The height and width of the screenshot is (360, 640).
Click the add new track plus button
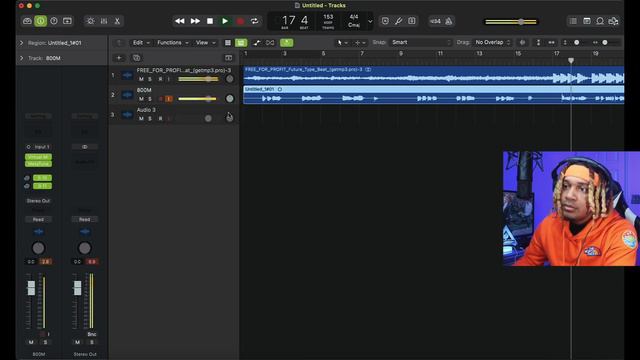pos(119,58)
